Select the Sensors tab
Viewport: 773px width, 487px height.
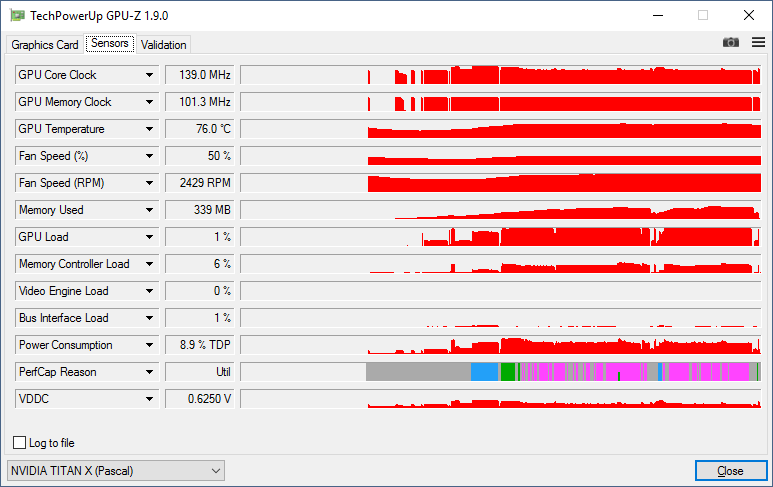[x=110, y=43]
